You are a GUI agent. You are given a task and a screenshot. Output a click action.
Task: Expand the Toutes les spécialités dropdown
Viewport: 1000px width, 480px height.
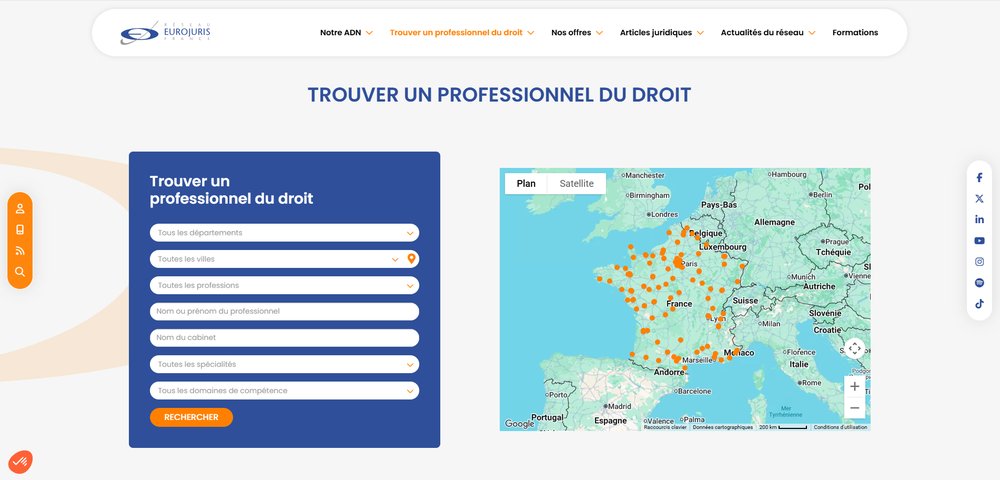point(284,365)
